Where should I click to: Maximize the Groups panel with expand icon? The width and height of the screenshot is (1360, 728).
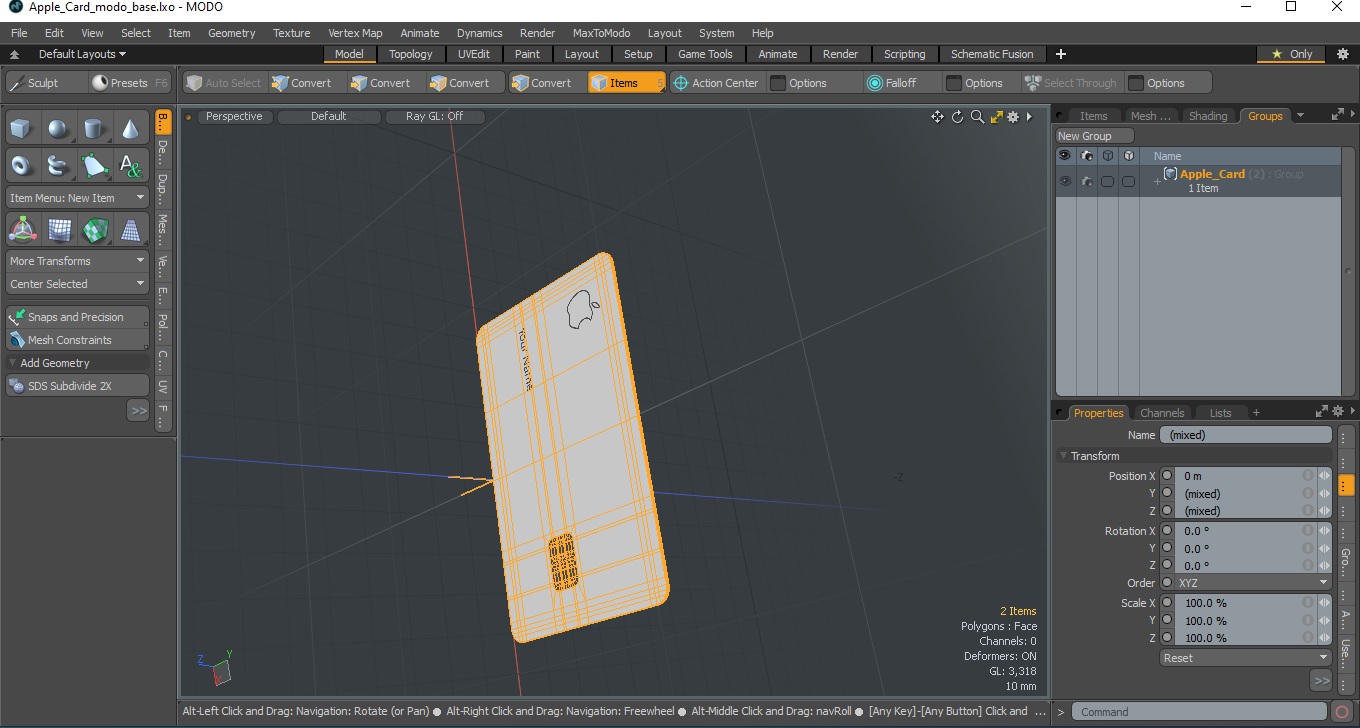(1337, 115)
